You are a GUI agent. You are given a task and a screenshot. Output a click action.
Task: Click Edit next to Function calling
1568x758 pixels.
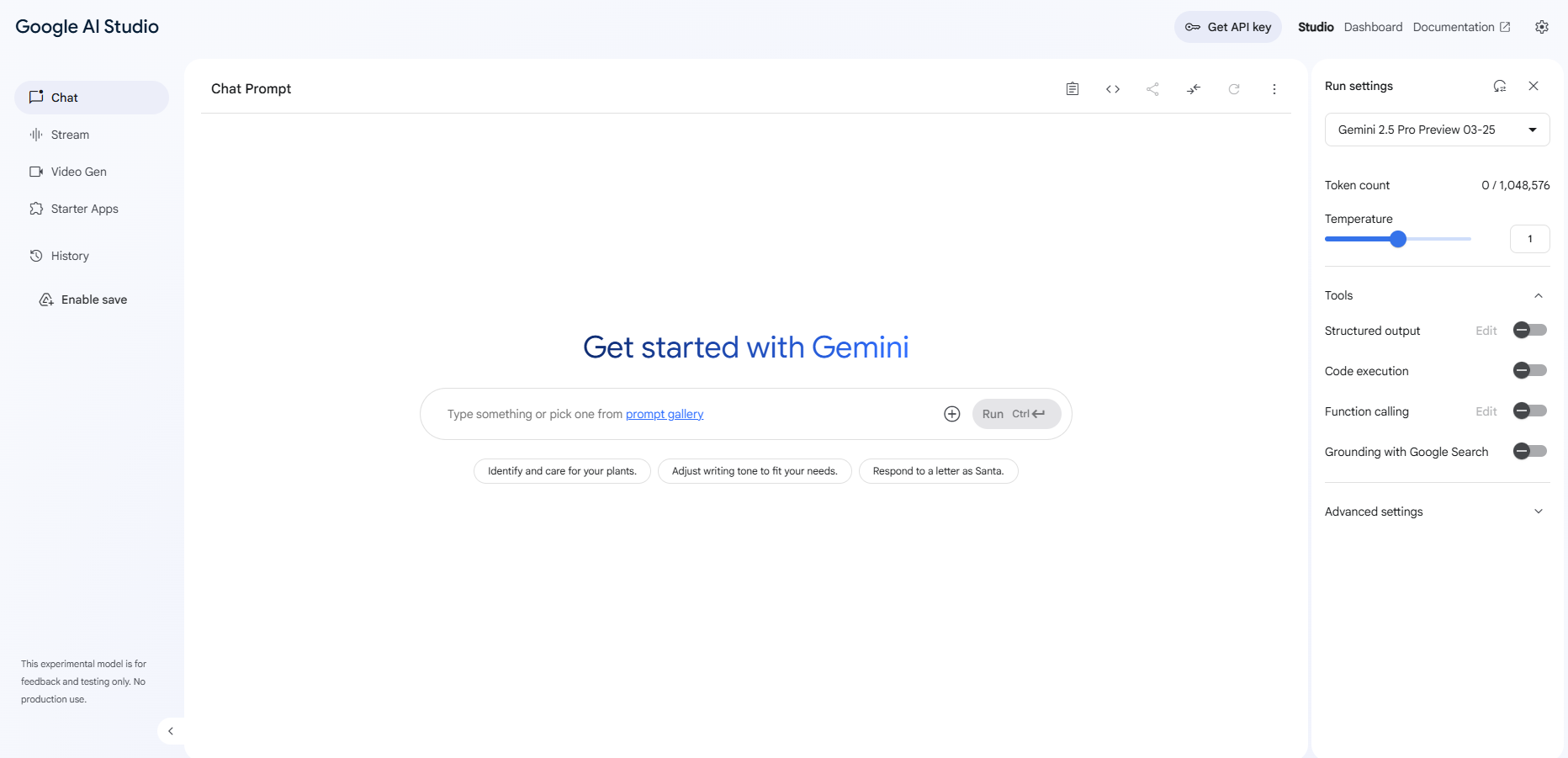tap(1486, 411)
